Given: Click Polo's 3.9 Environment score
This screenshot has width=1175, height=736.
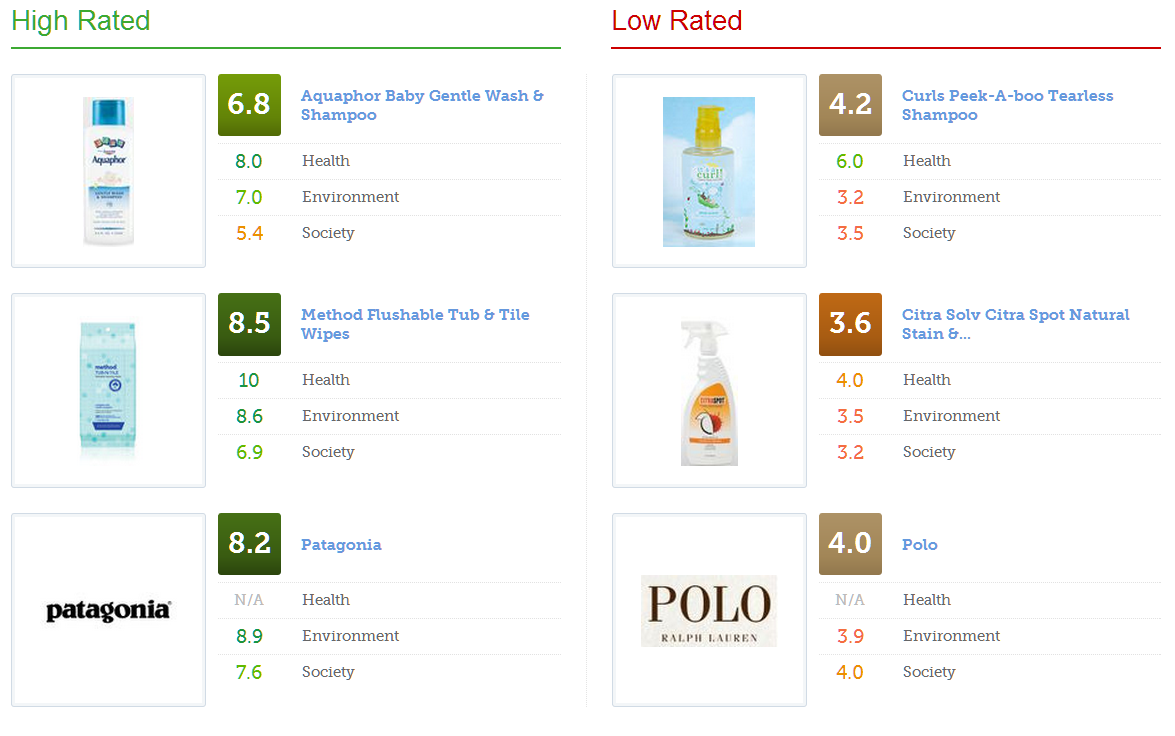Looking at the screenshot, I should pyautogui.click(x=851, y=636).
